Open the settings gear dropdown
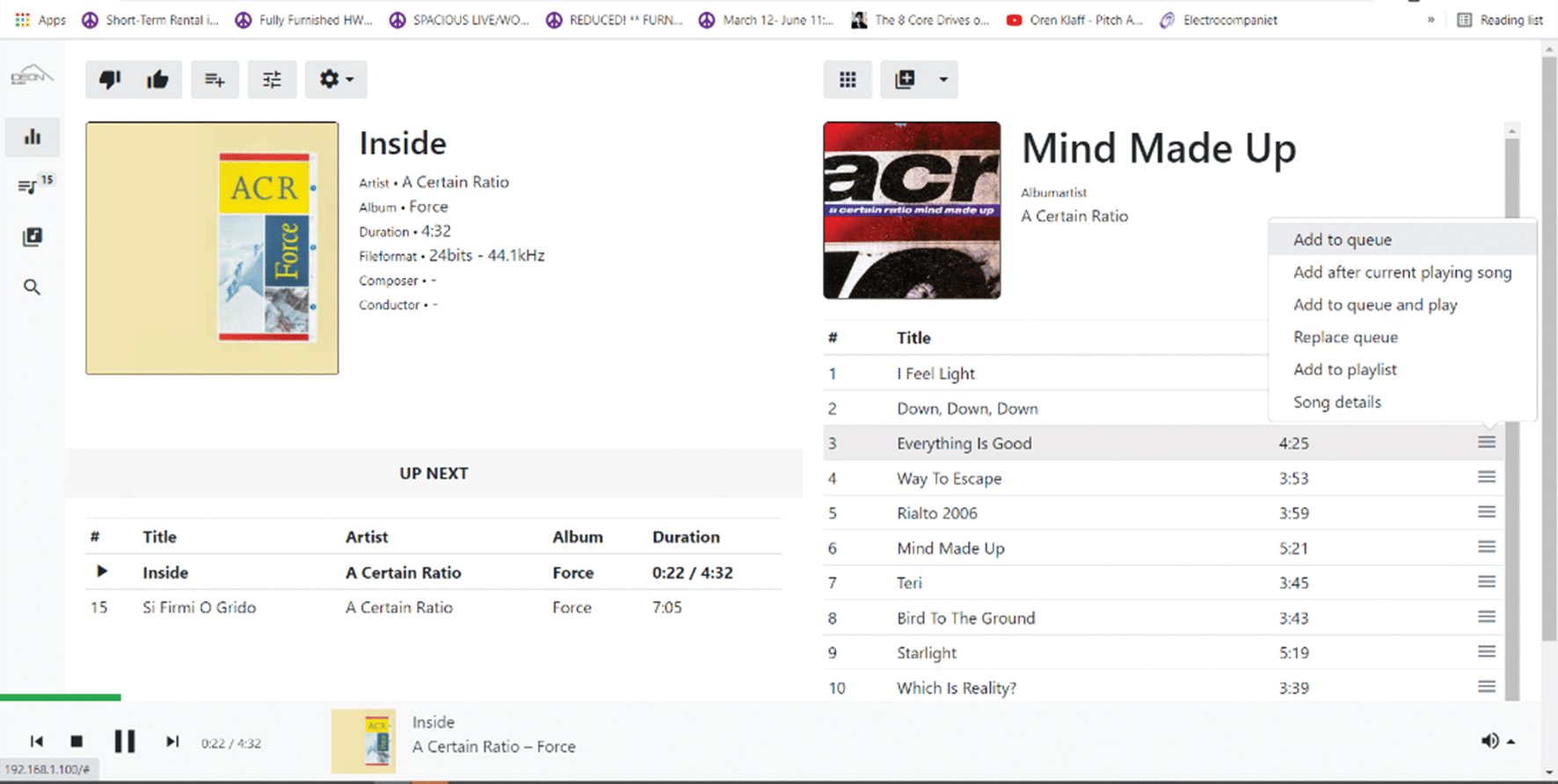 (x=336, y=80)
